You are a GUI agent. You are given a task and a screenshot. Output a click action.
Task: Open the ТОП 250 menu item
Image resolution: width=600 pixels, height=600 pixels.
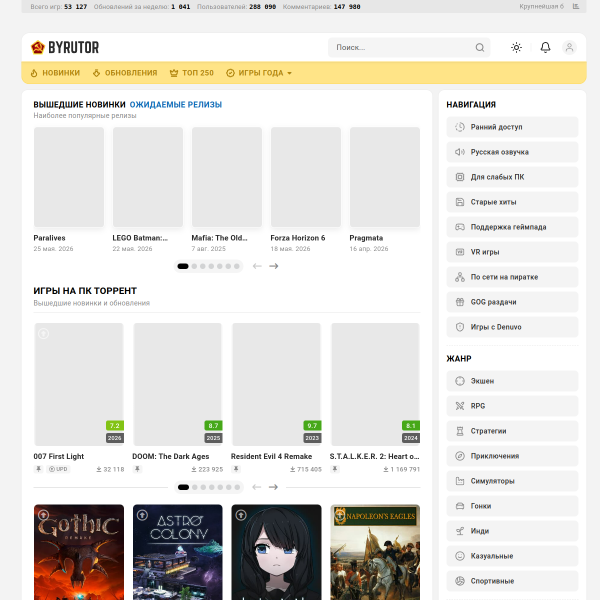[x=192, y=73]
